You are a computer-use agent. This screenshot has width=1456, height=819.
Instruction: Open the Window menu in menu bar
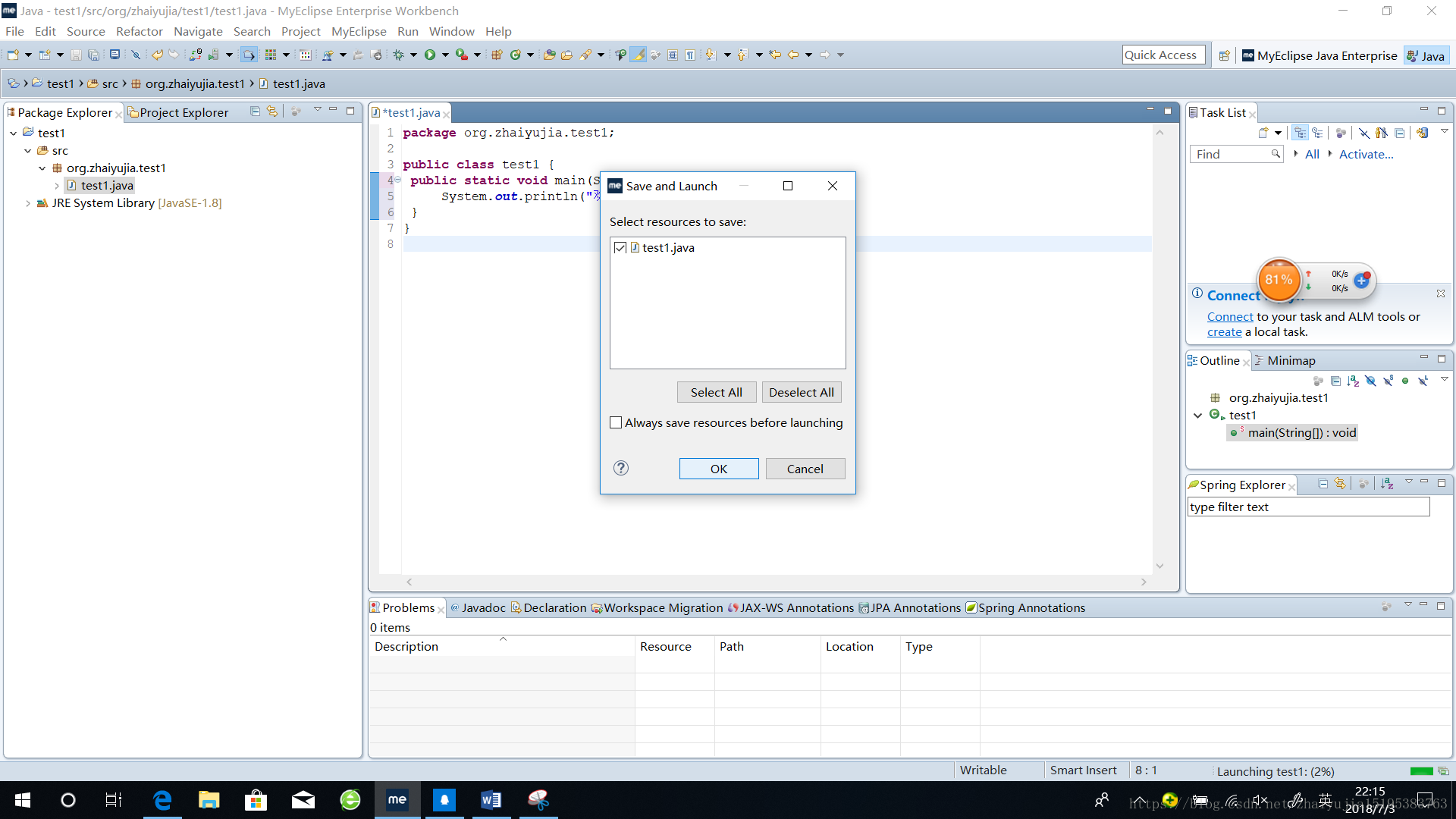click(x=452, y=31)
